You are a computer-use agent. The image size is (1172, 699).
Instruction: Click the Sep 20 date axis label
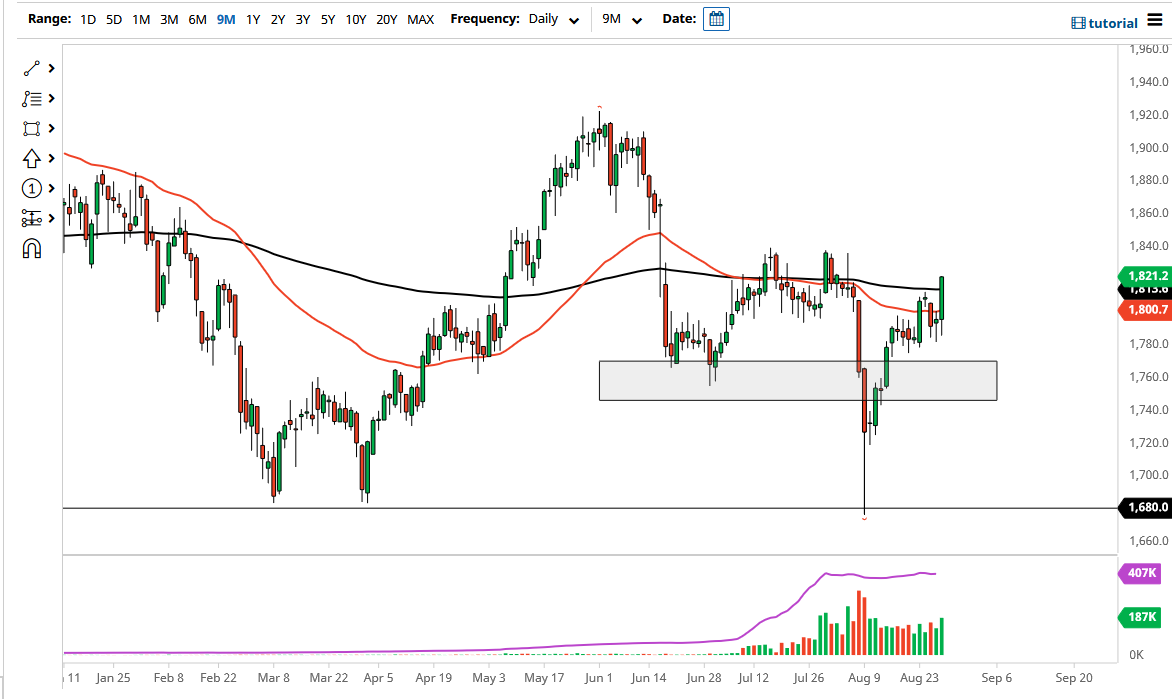pyautogui.click(x=1074, y=678)
